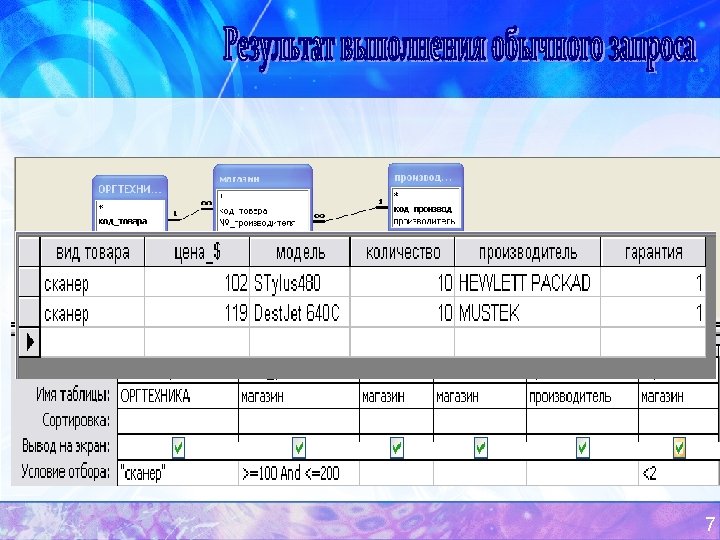Toggle display checkbox above ">=100 And <=200"
This screenshot has width=720, height=540.
[x=299, y=448]
